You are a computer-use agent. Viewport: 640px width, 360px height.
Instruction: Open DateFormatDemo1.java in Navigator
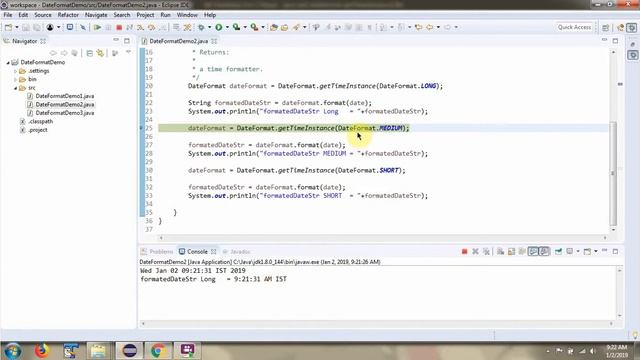tap(64, 96)
